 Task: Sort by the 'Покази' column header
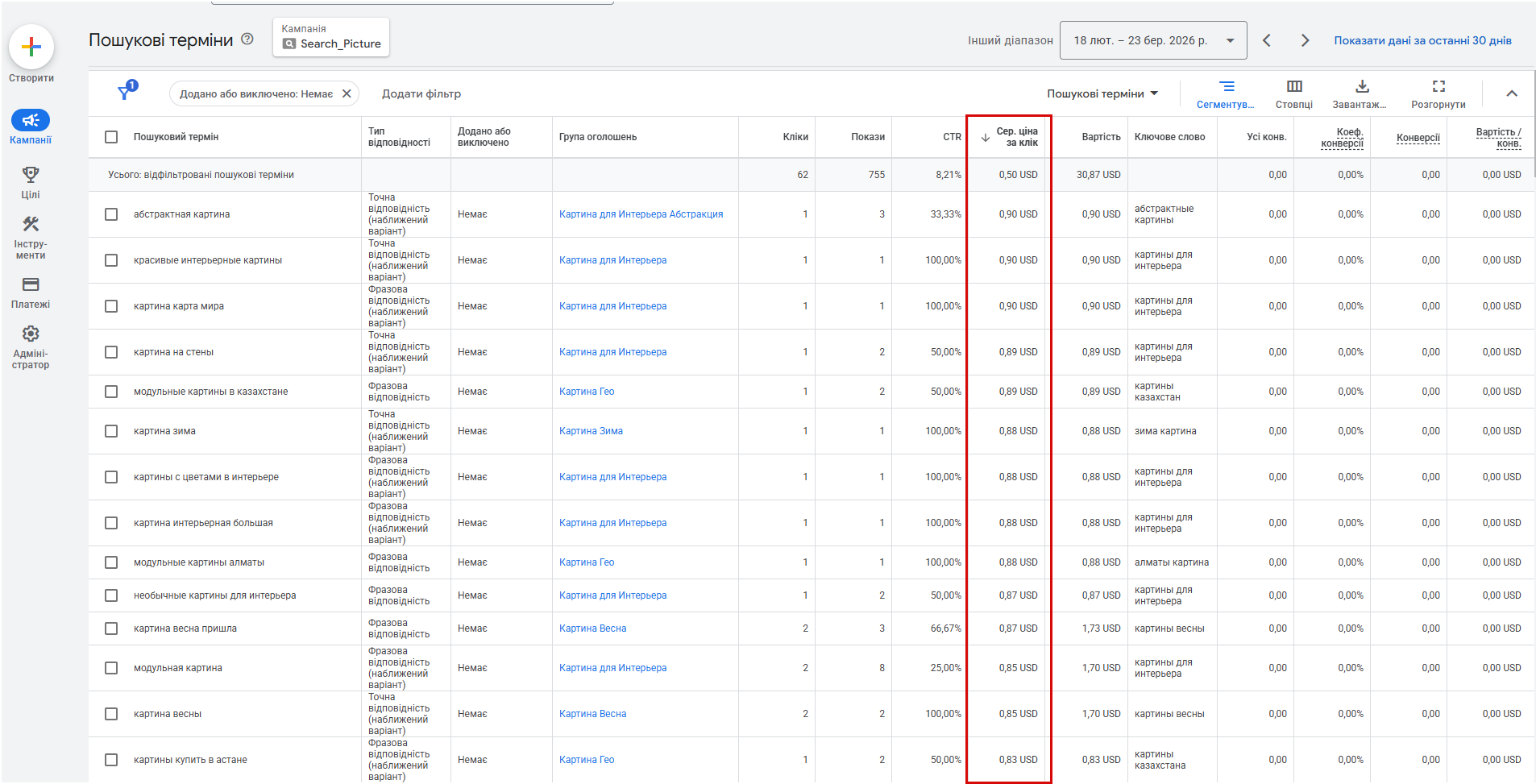[x=867, y=137]
